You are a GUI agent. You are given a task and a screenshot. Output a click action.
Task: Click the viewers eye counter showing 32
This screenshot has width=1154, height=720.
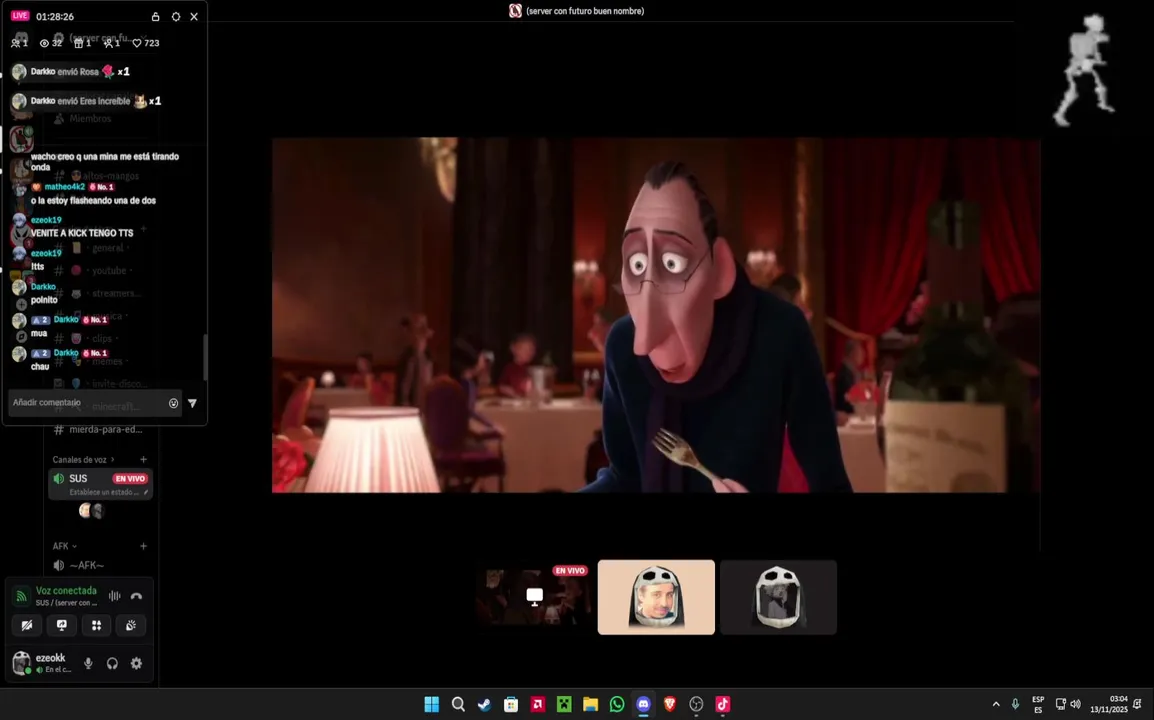click(51, 43)
